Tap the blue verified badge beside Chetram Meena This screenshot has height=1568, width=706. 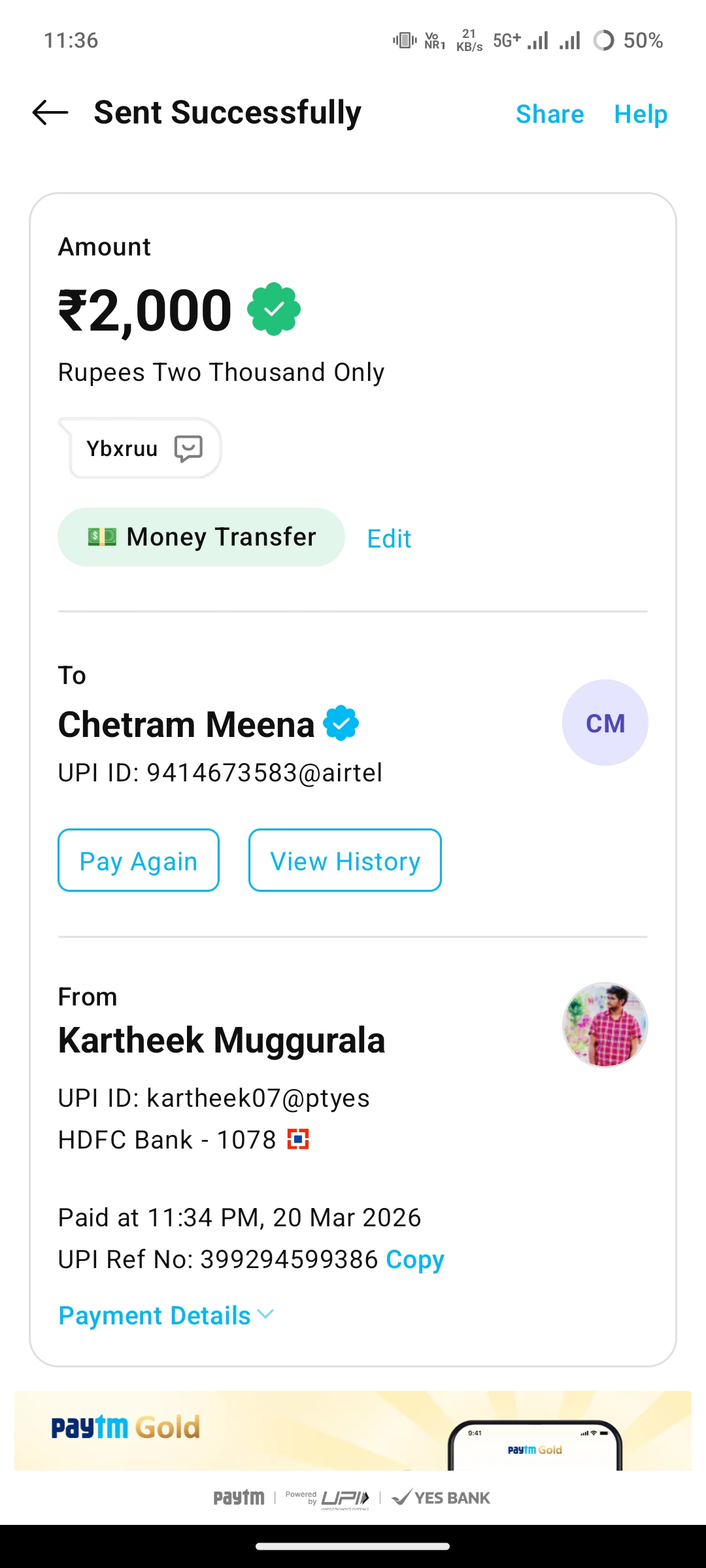[x=341, y=723]
